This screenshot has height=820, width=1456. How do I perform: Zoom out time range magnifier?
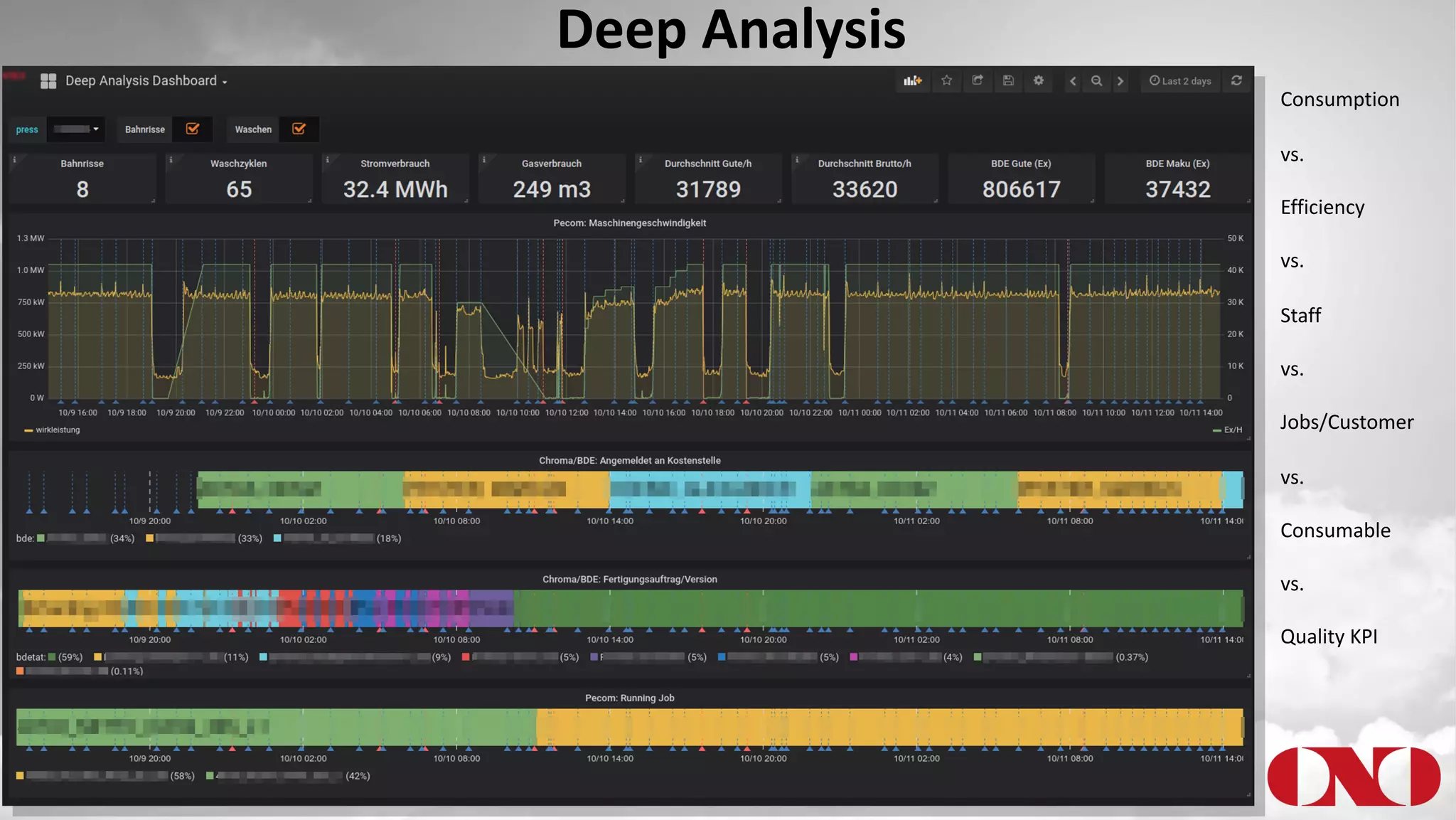(1096, 81)
